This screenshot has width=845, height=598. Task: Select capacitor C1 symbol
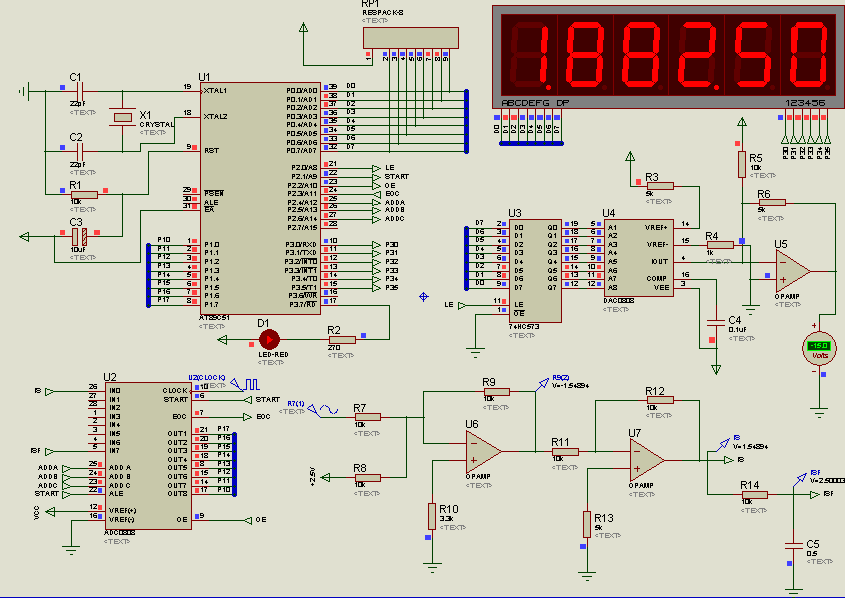tap(78, 92)
